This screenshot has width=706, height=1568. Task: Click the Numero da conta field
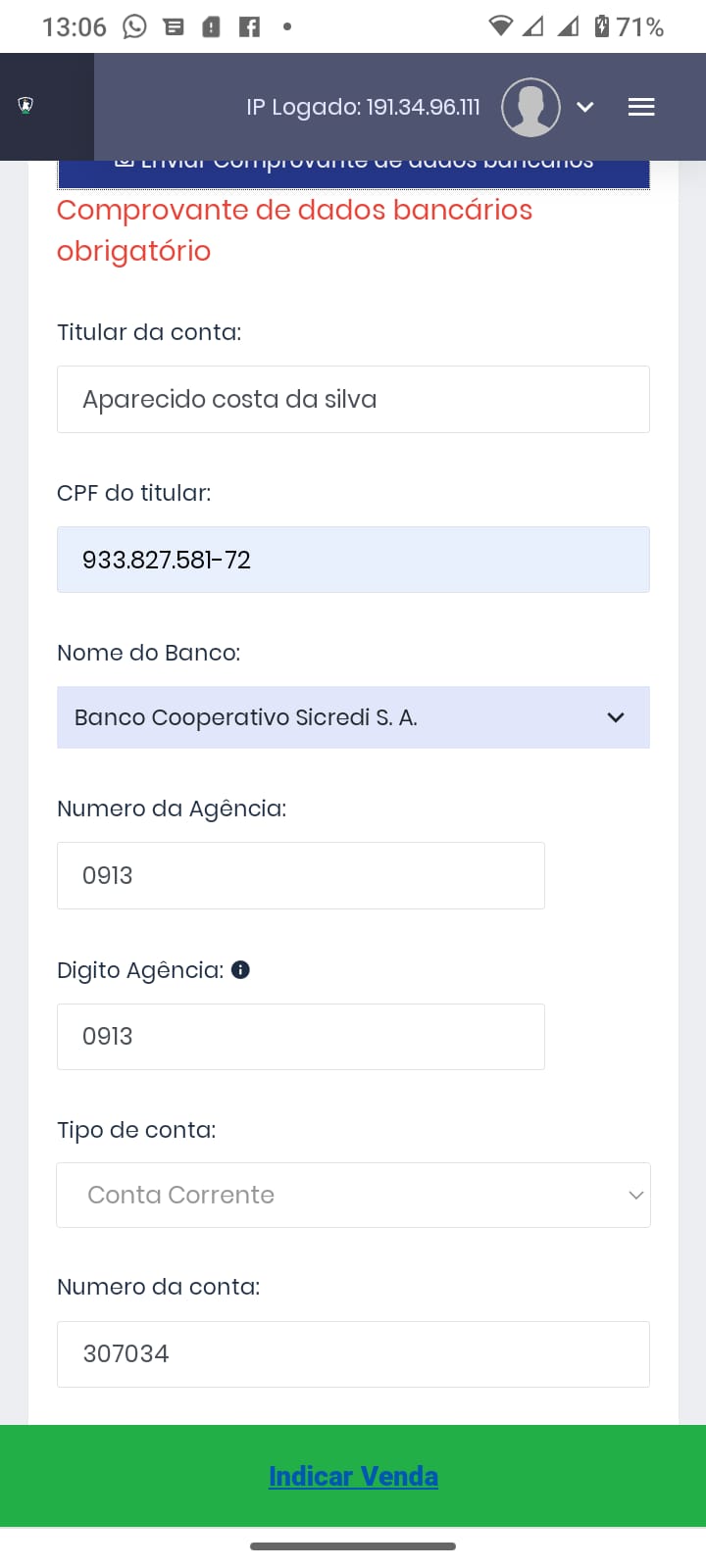[x=353, y=1353]
